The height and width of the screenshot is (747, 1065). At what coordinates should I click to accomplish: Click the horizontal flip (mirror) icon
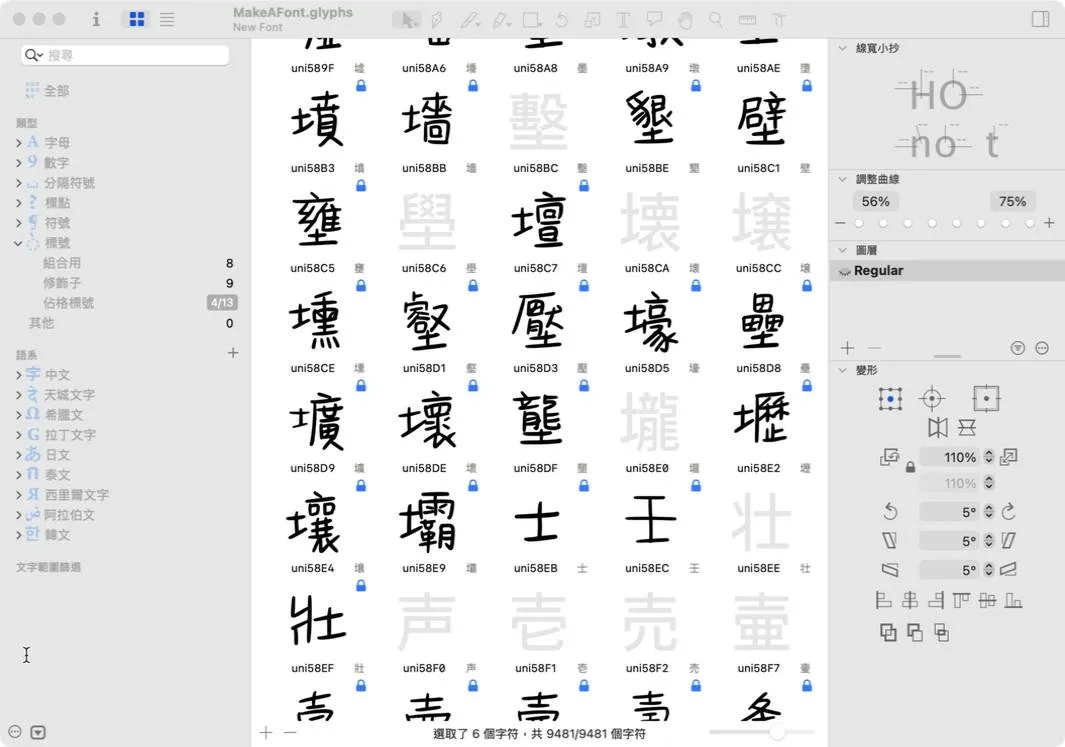click(x=937, y=428)
